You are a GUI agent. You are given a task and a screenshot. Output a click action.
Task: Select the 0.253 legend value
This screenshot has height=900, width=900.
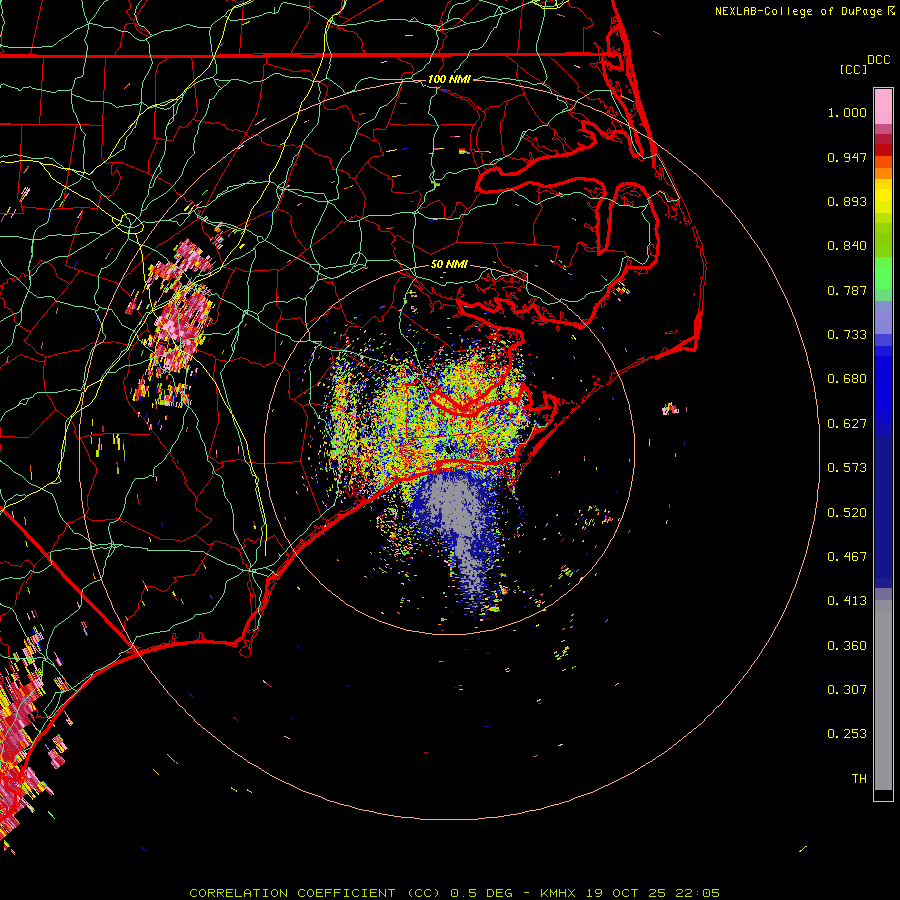click(847, 734)
